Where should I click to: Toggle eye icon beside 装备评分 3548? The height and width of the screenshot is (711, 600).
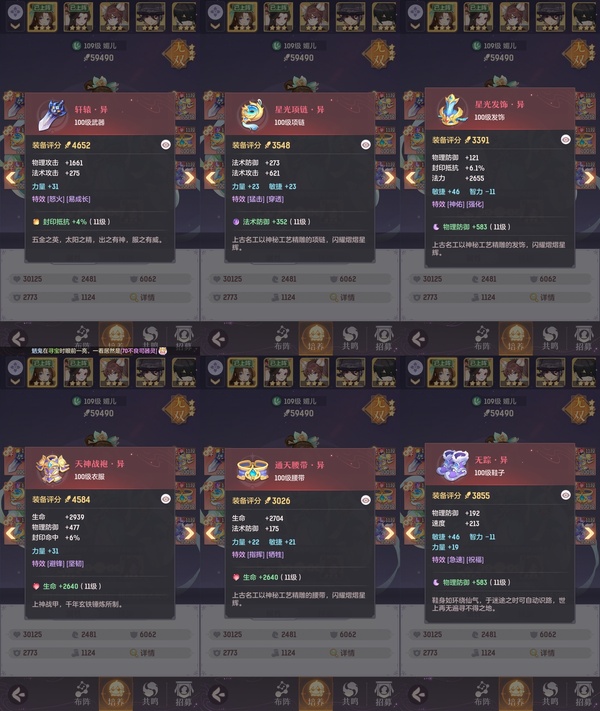tap(366, 145)
